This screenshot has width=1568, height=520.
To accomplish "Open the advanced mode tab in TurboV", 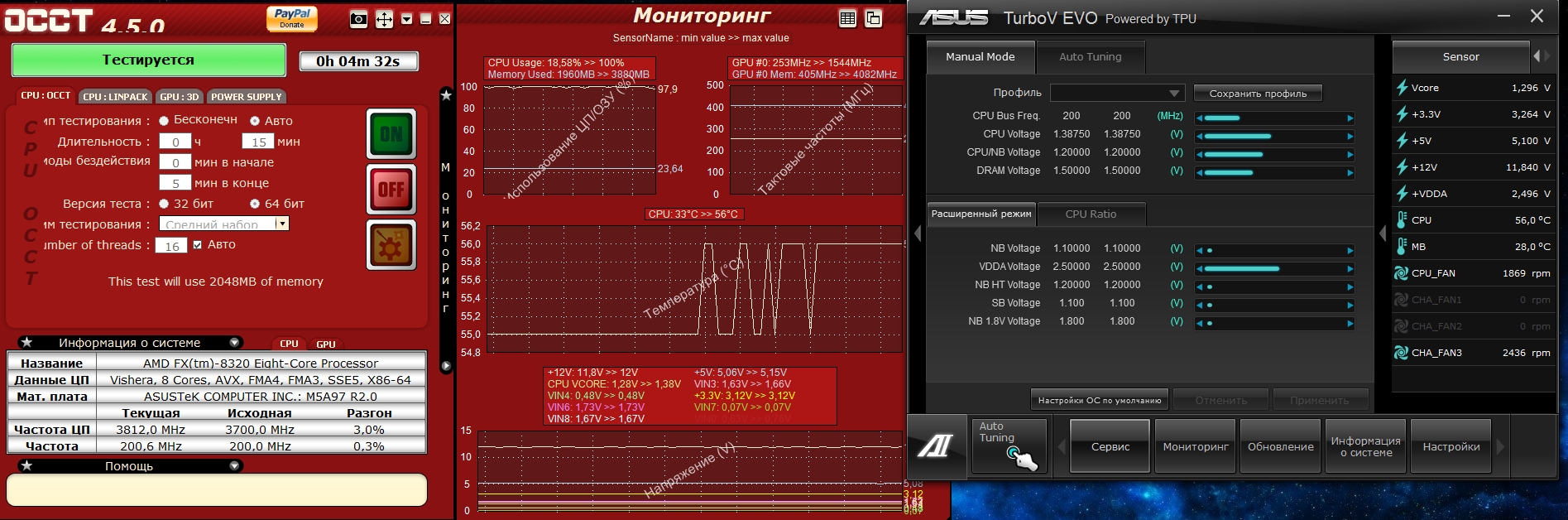I will 981,214.
